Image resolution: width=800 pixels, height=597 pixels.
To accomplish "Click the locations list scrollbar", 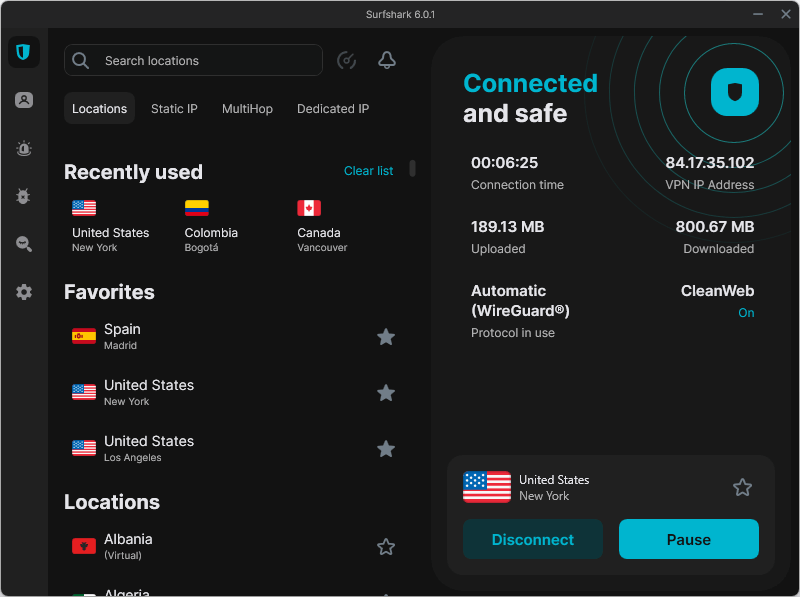I will [412, 168].
